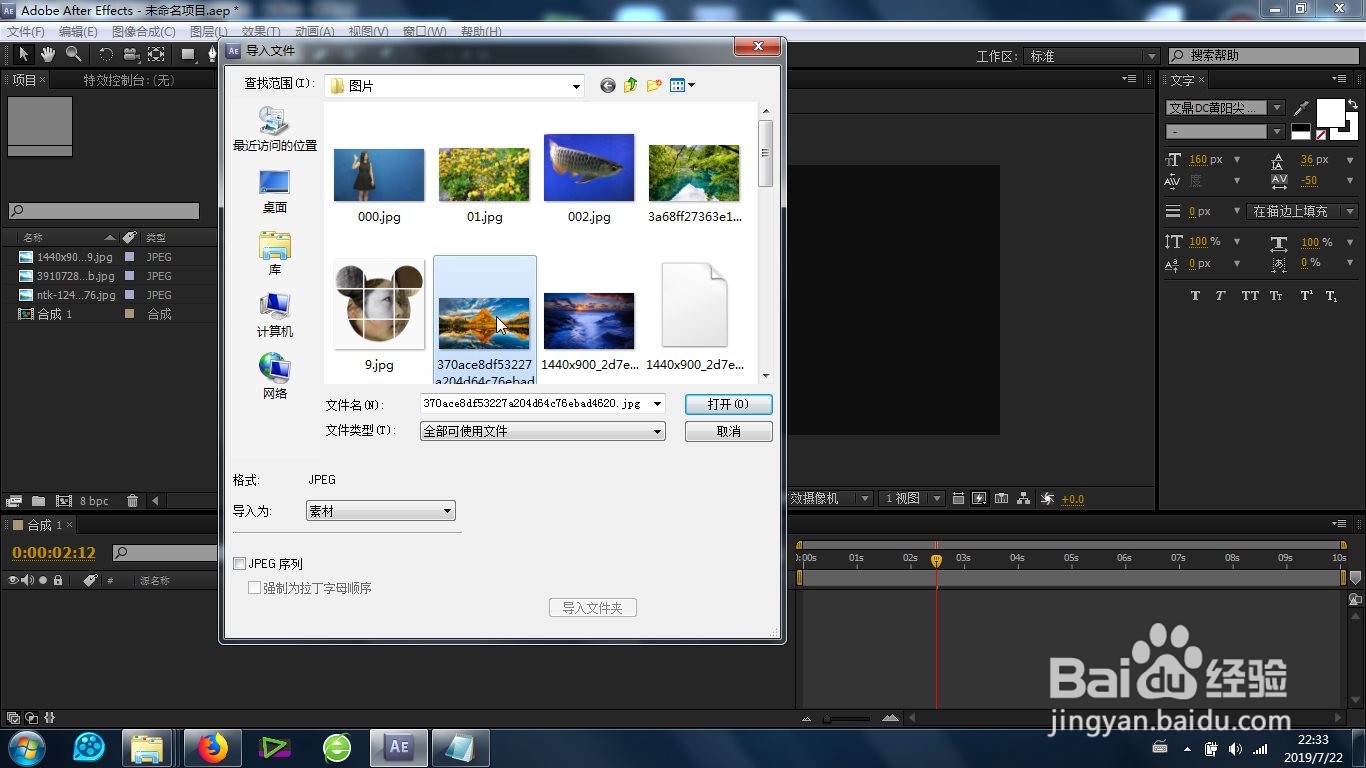Image resolution: width=1366 pixels, height=768 pixels.
Task: Activate the Unified Camera tool
Action: coord(131,54)
